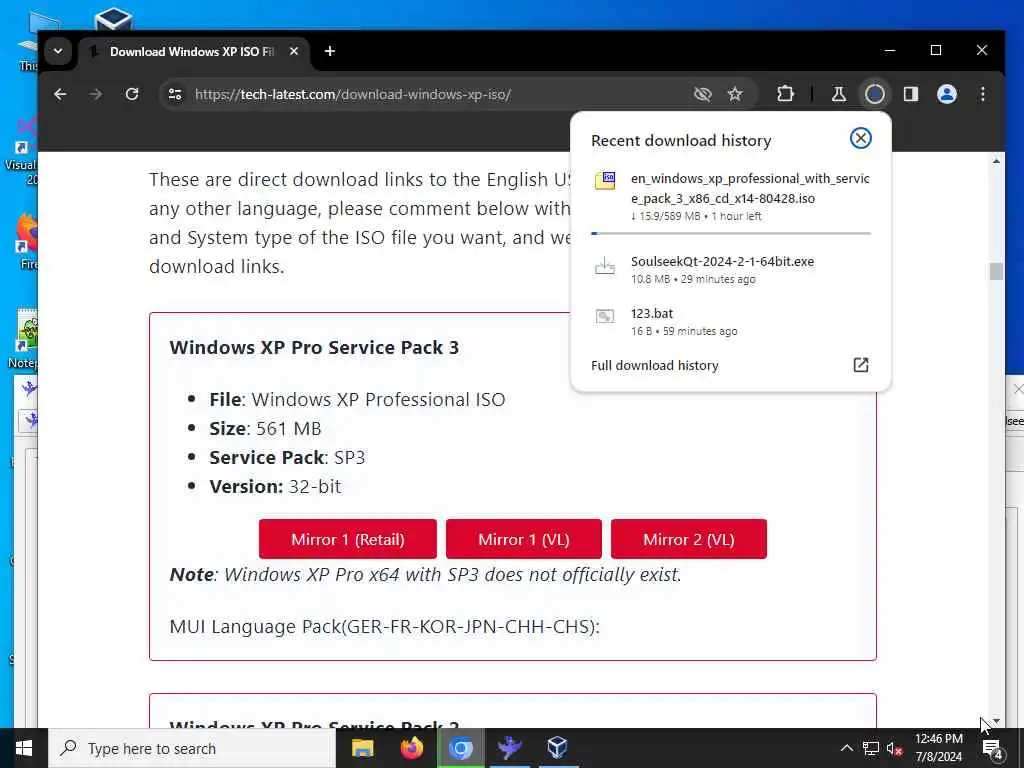Click the Mirror 1 (VL) button
Viewport: 1024px width, 768px height.
(x=524, y=539)
